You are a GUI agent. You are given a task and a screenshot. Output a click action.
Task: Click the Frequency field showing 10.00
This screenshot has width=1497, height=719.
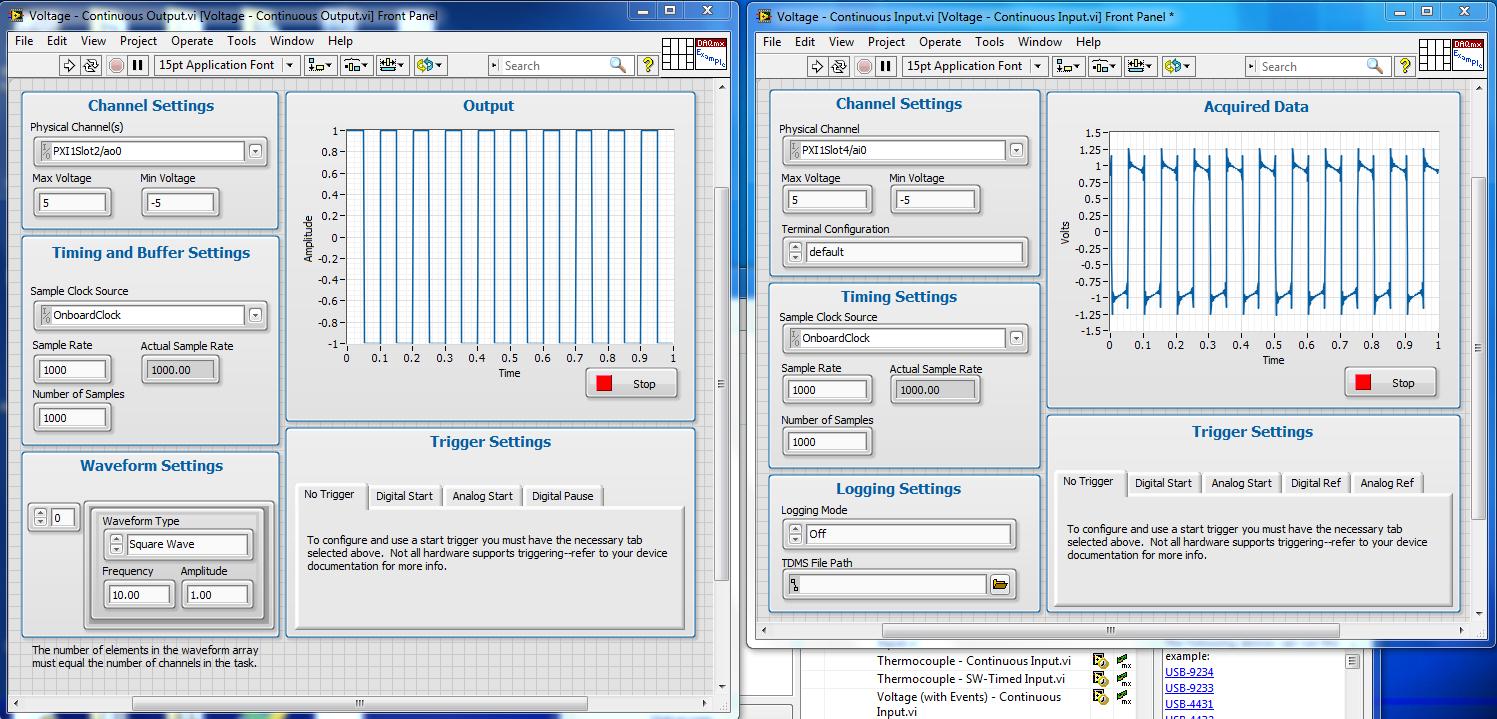pos(139,594)
